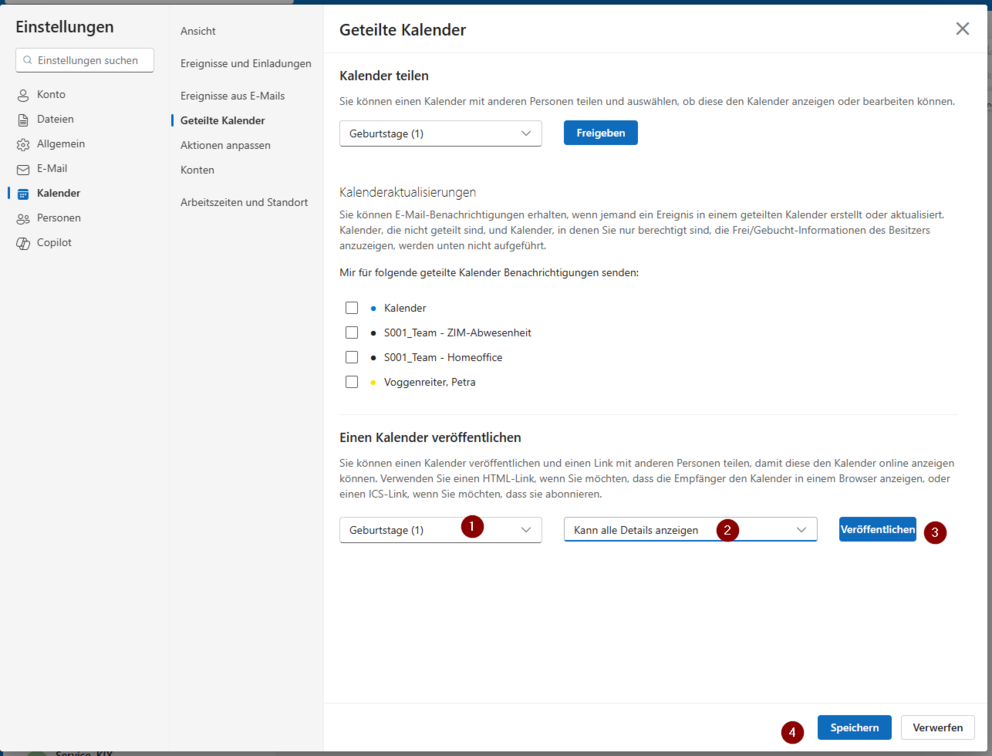
Task: Switch to Arbeitszeiten und Standort
Action: coord(244,202)
